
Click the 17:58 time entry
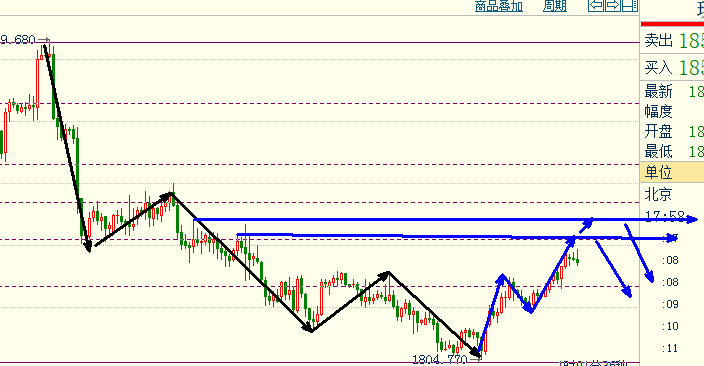point(664,216)
